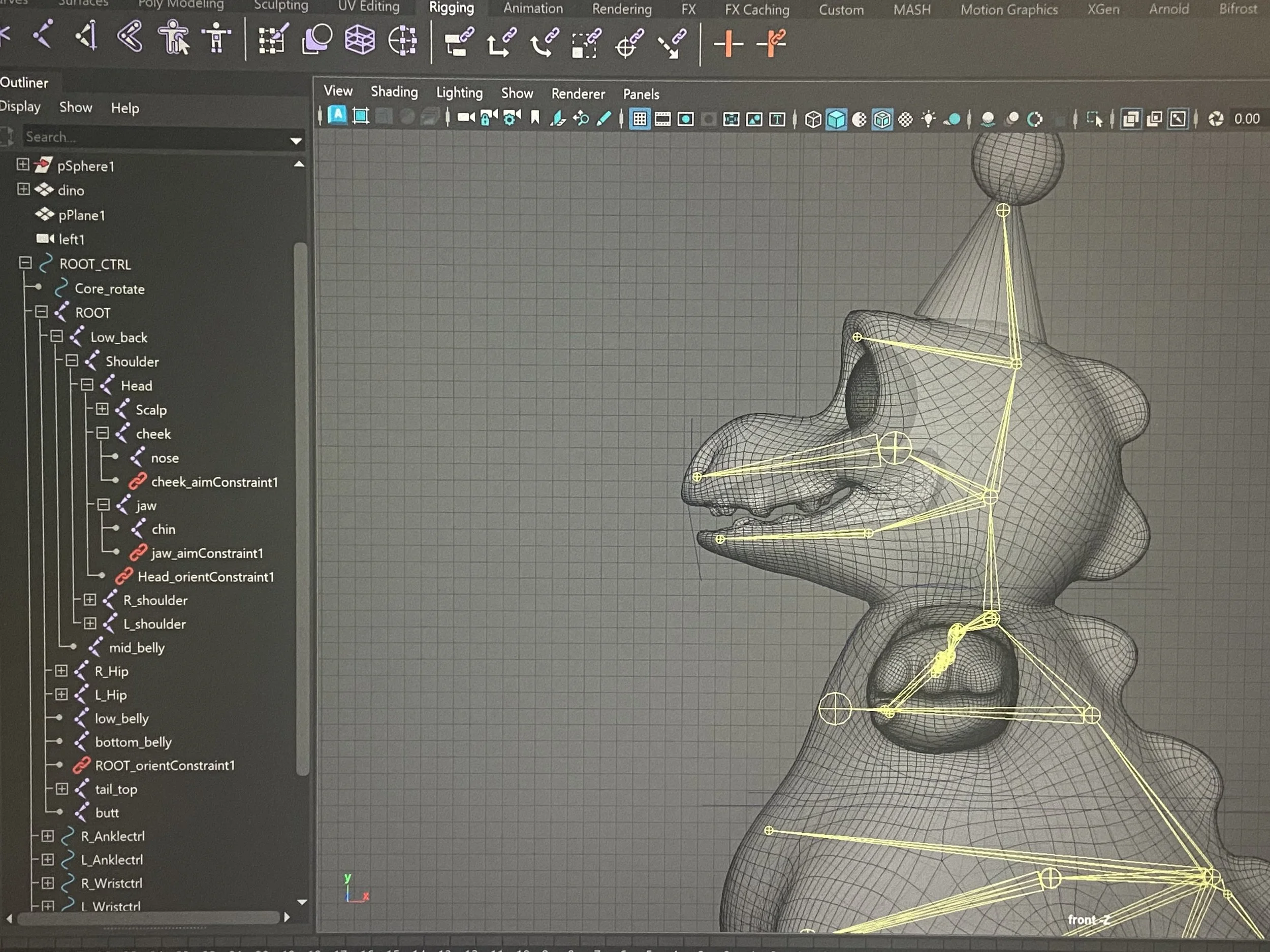Toggle the Film Gate display

pyautogui.click(x=662, y=119)
